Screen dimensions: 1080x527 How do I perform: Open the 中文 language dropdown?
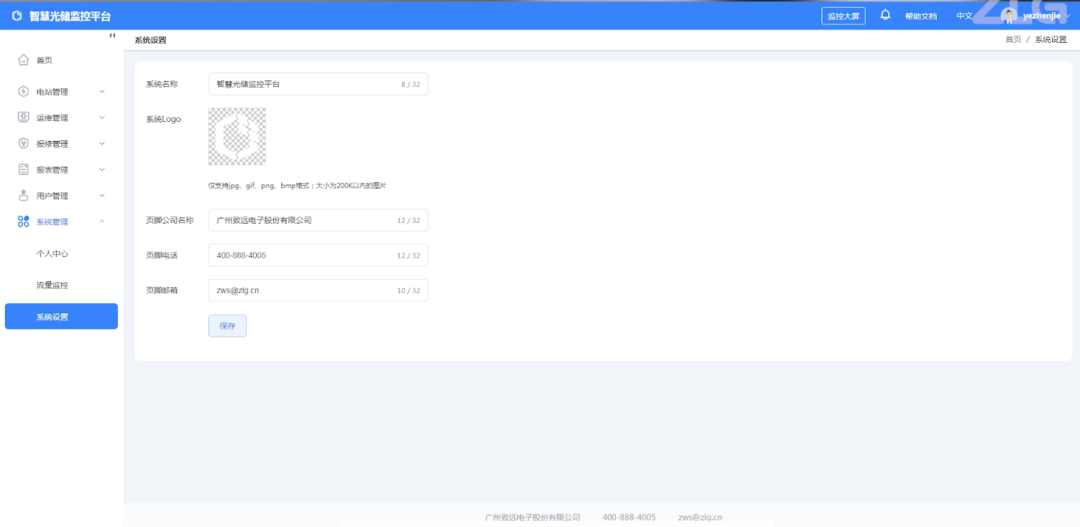(964, 16)
